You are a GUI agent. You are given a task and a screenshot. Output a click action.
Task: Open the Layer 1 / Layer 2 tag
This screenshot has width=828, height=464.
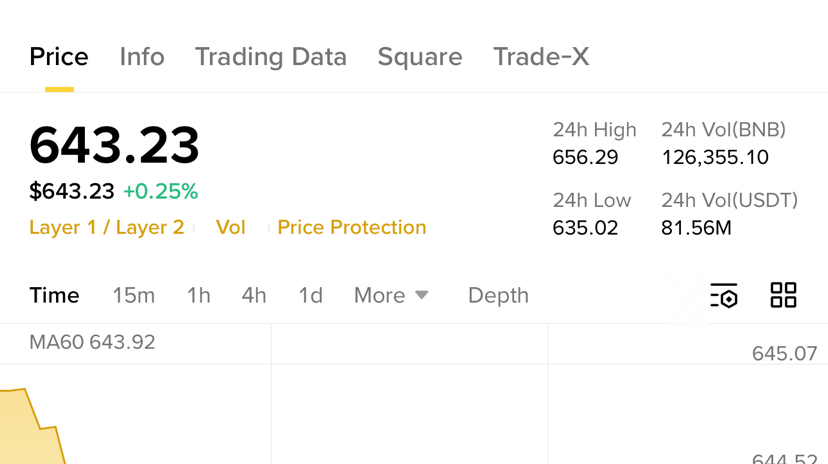click(107, 228)
